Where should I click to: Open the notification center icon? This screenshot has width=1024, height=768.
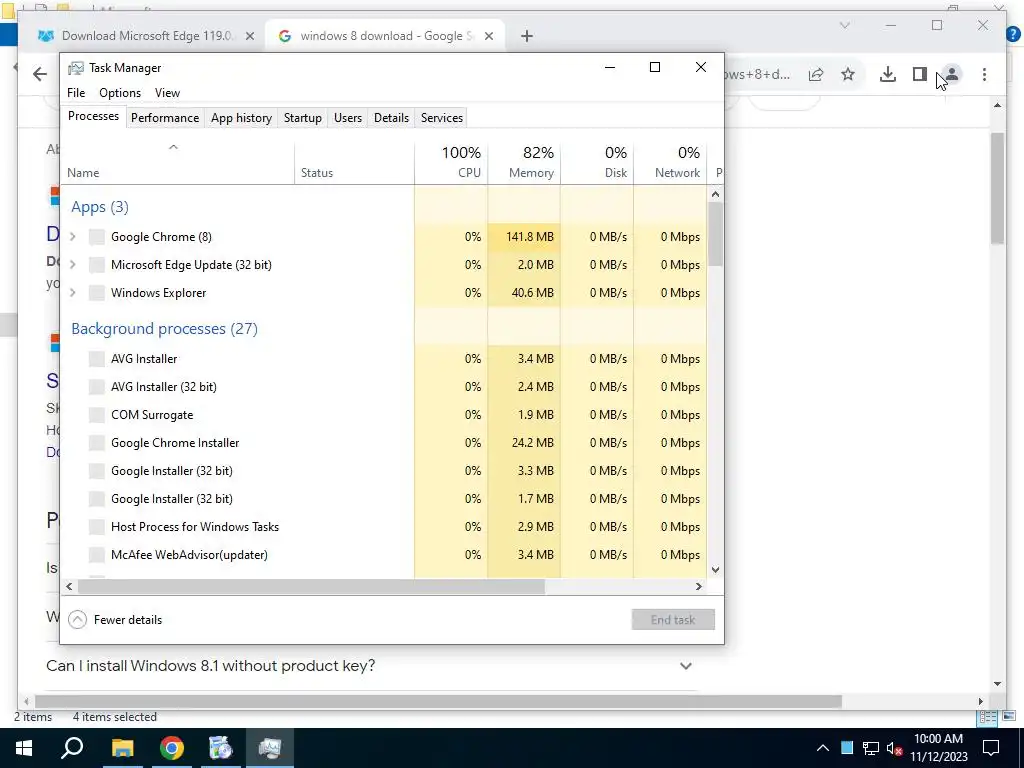(x=991, y=748)
